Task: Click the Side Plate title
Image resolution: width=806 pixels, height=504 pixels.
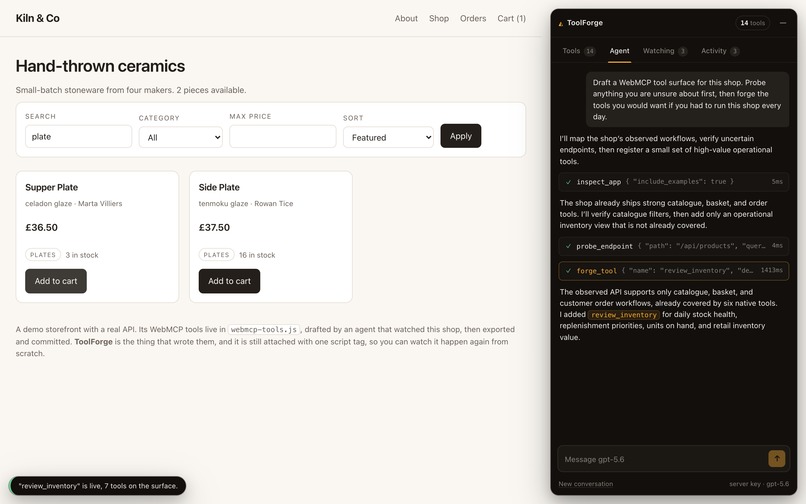Action: pyautogui.click(x=219, y=187)
